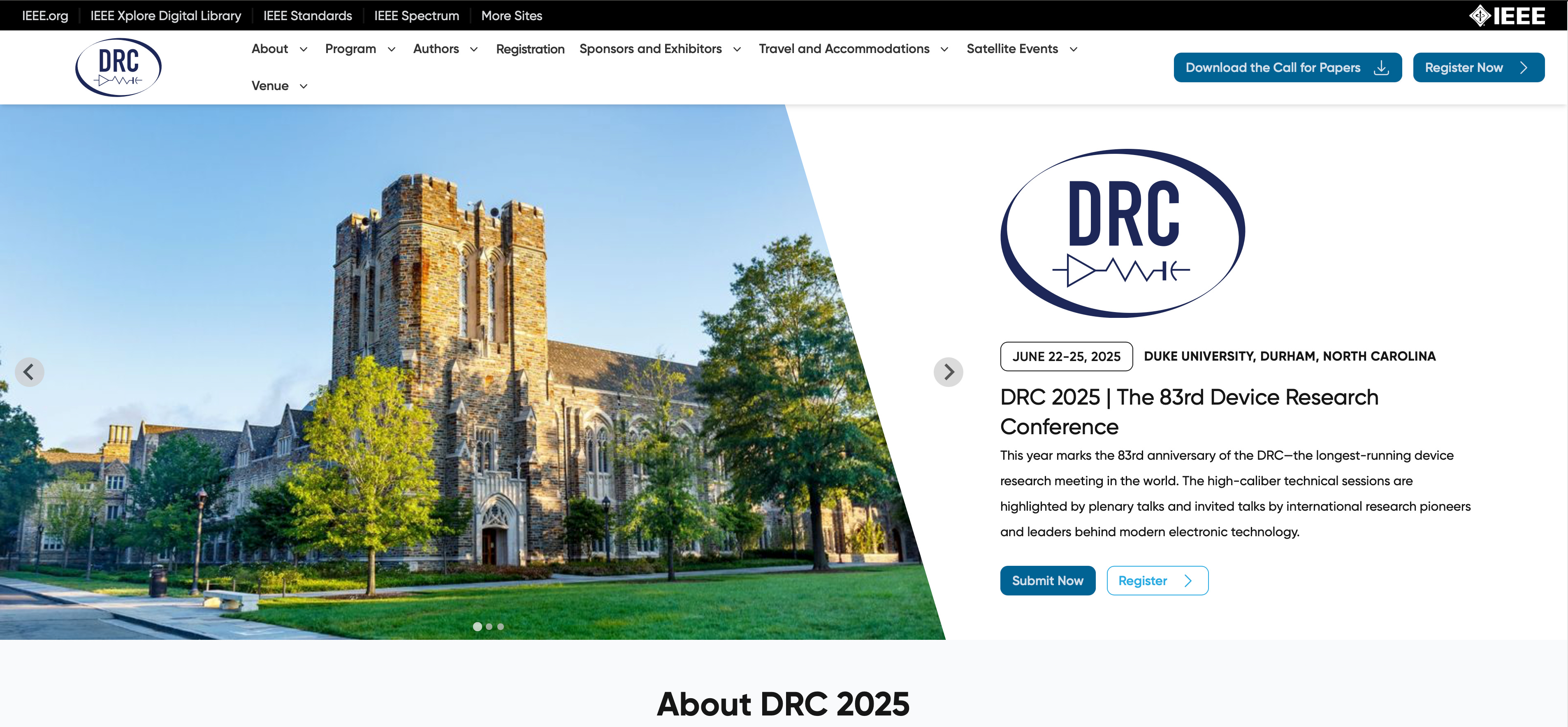Screen dimensions: 1568x727
Task: Open the IEEE.org link
Action: 45,16
